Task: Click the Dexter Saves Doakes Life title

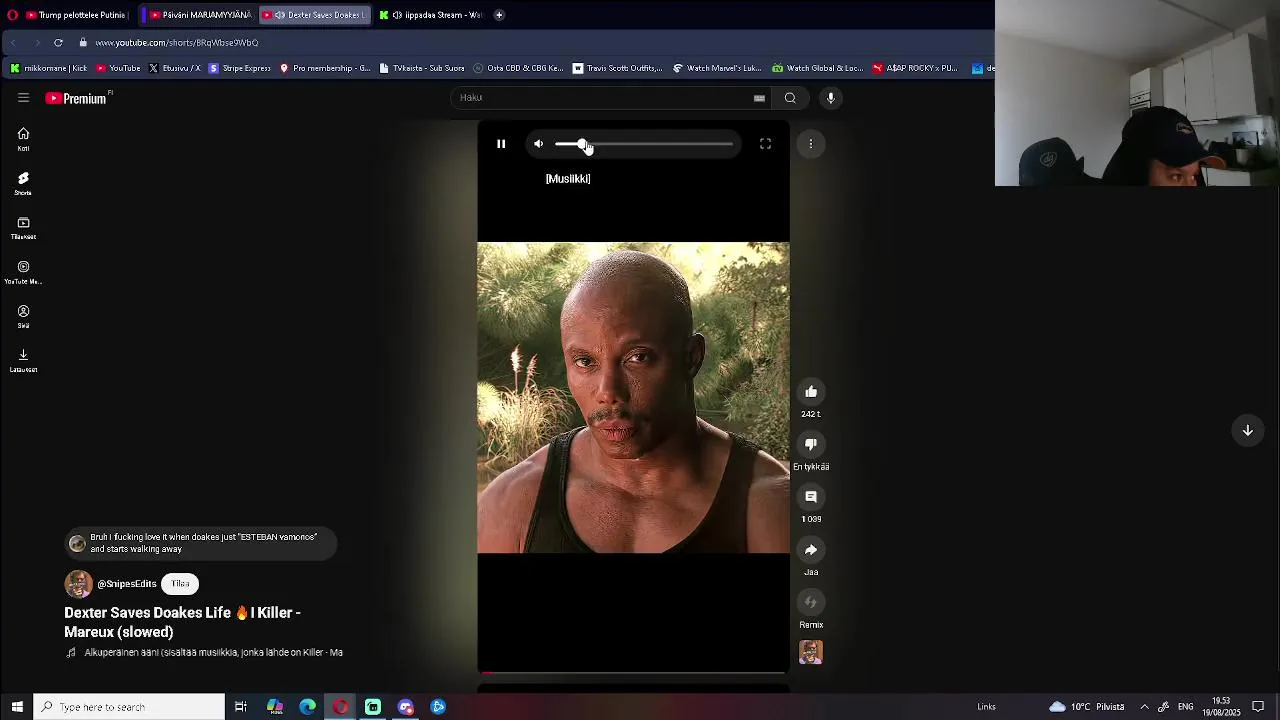Action: [183, 622]
